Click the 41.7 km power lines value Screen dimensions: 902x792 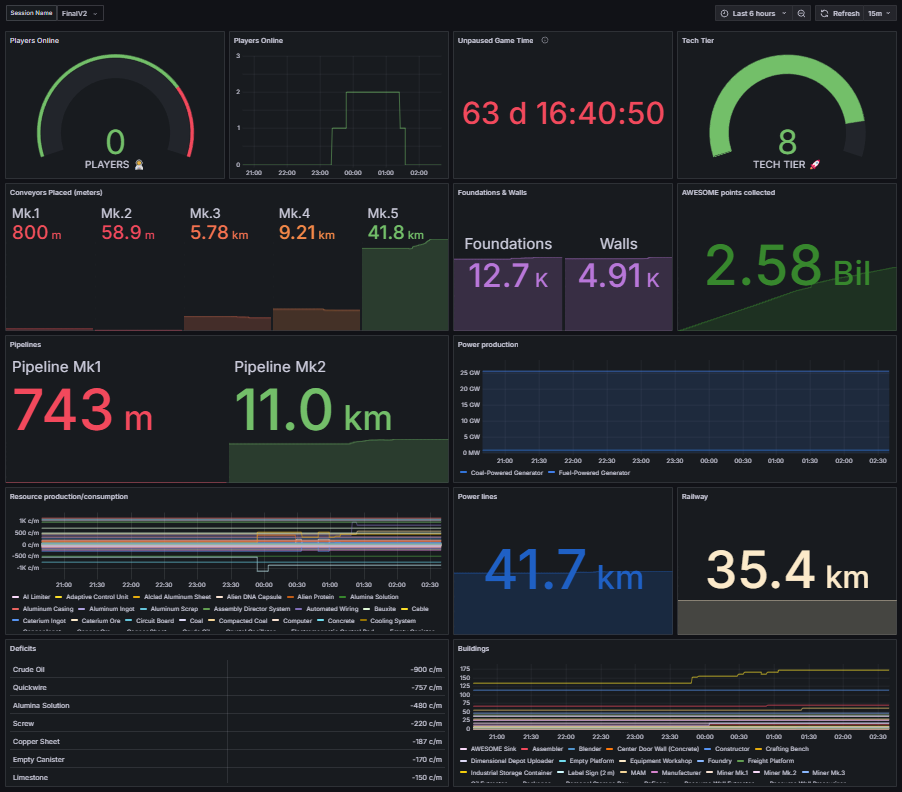click(563, 569)
